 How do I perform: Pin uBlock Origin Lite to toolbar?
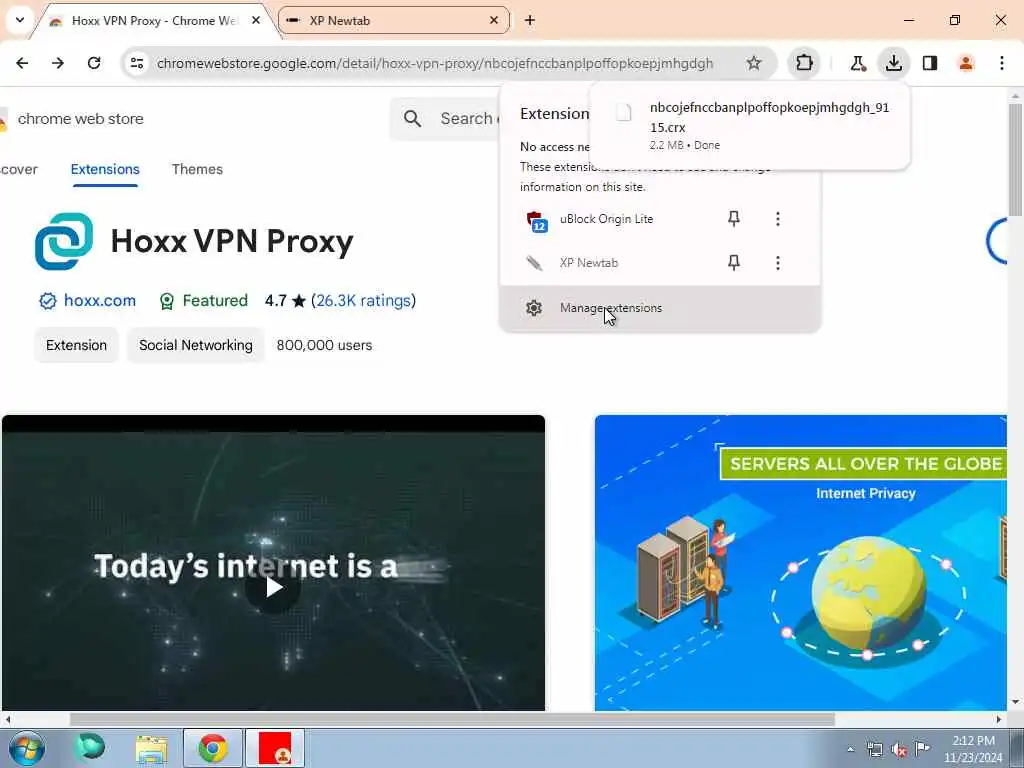click(x=734, y=219)
